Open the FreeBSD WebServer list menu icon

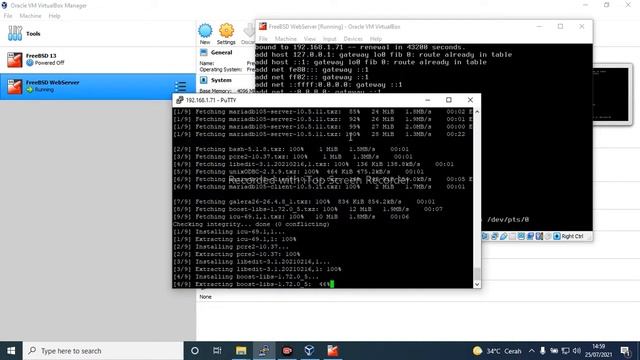[x=180, y=86]
